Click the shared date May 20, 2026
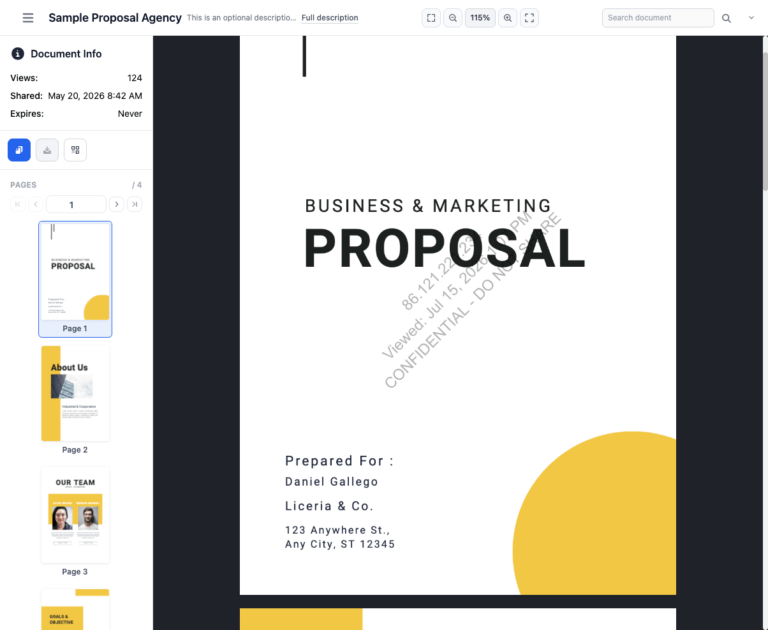Screen dimensions: 768x630 [95, 96]
